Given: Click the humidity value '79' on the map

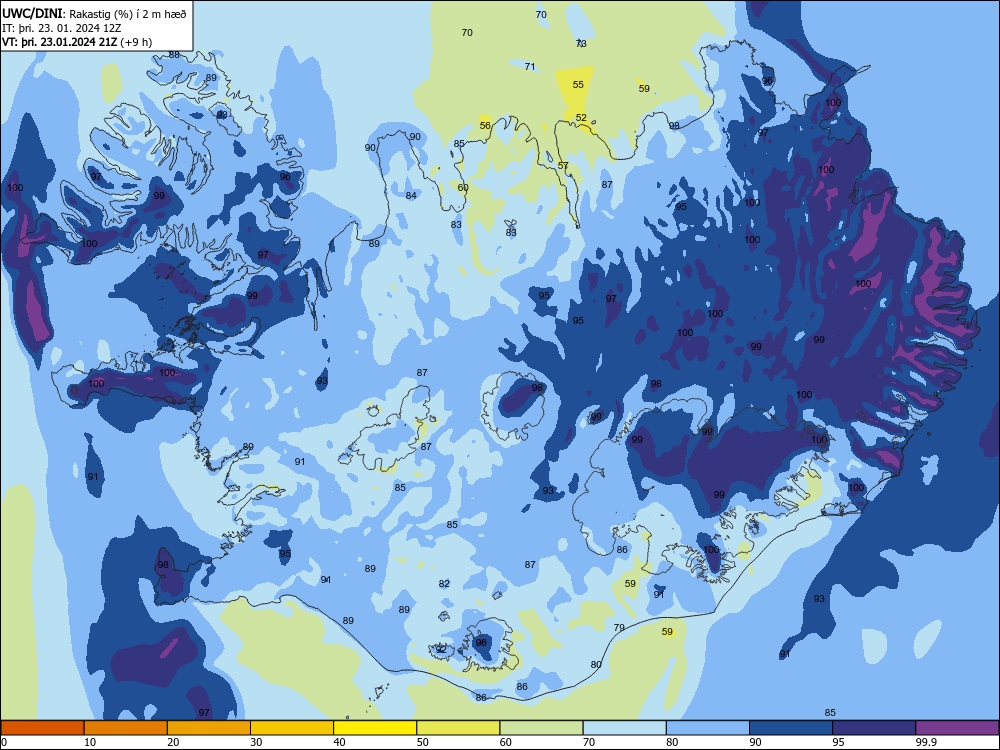Looking at the screenshot, I should coord(619,628).
